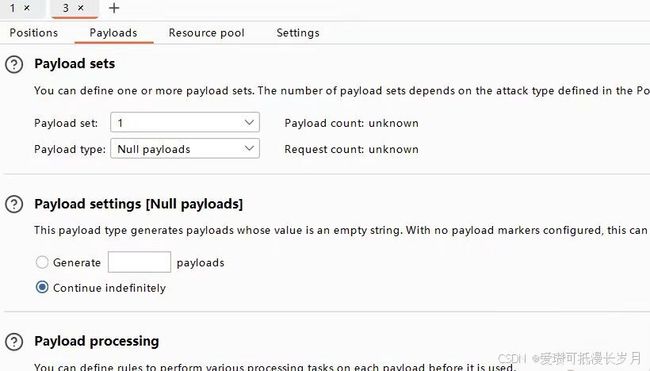Click the Null payloads dropdown chevron
The width and height of the screenshot is (650, 371).
(249, 148)
